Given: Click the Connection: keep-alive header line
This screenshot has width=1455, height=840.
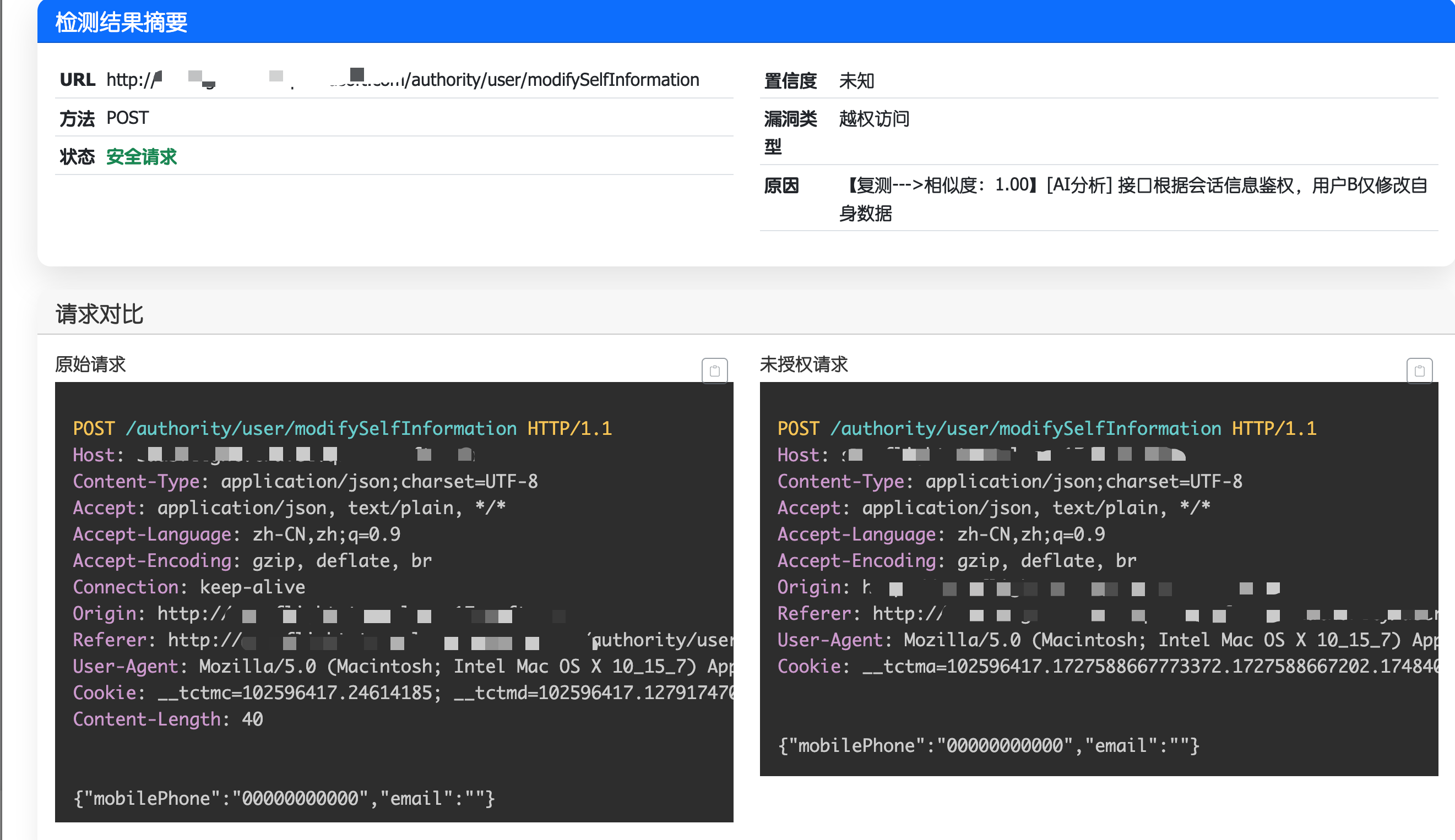Looking at the screenshot, I should [189, 587].
